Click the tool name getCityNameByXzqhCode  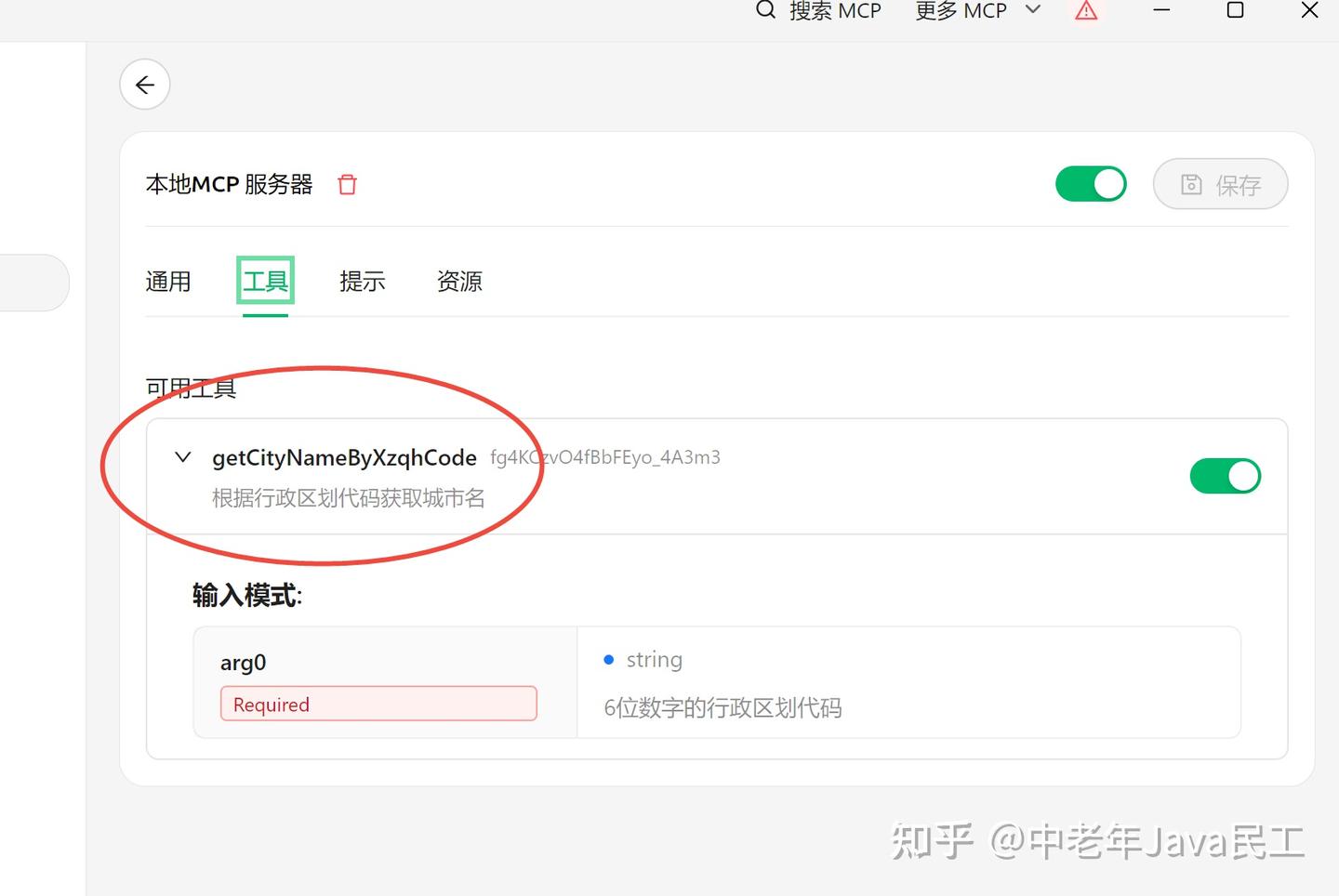click(344, 456)
